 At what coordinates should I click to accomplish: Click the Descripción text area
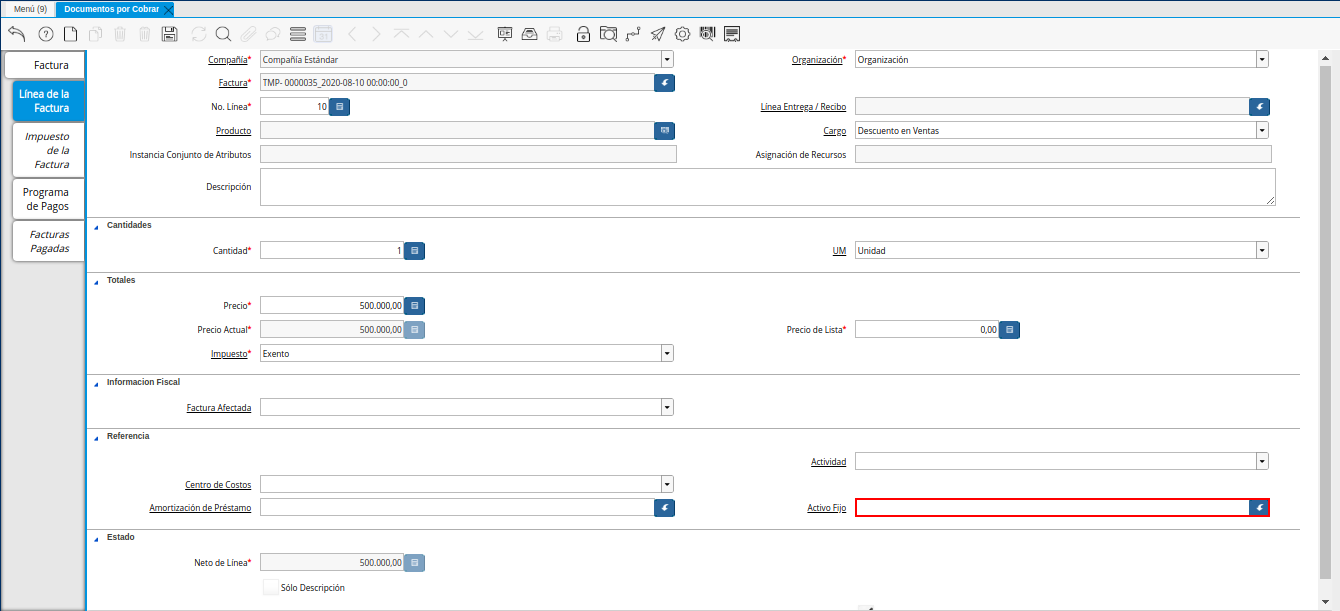click(x=766, y=187)
